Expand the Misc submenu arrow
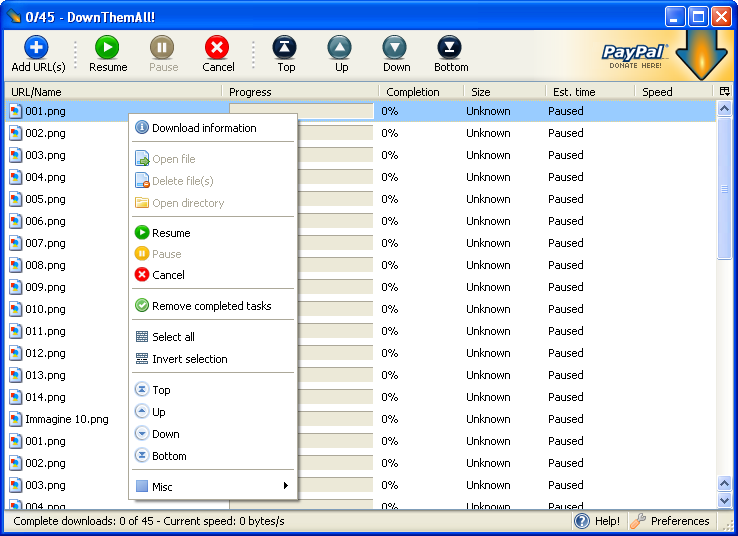 [x=286, y=486]
